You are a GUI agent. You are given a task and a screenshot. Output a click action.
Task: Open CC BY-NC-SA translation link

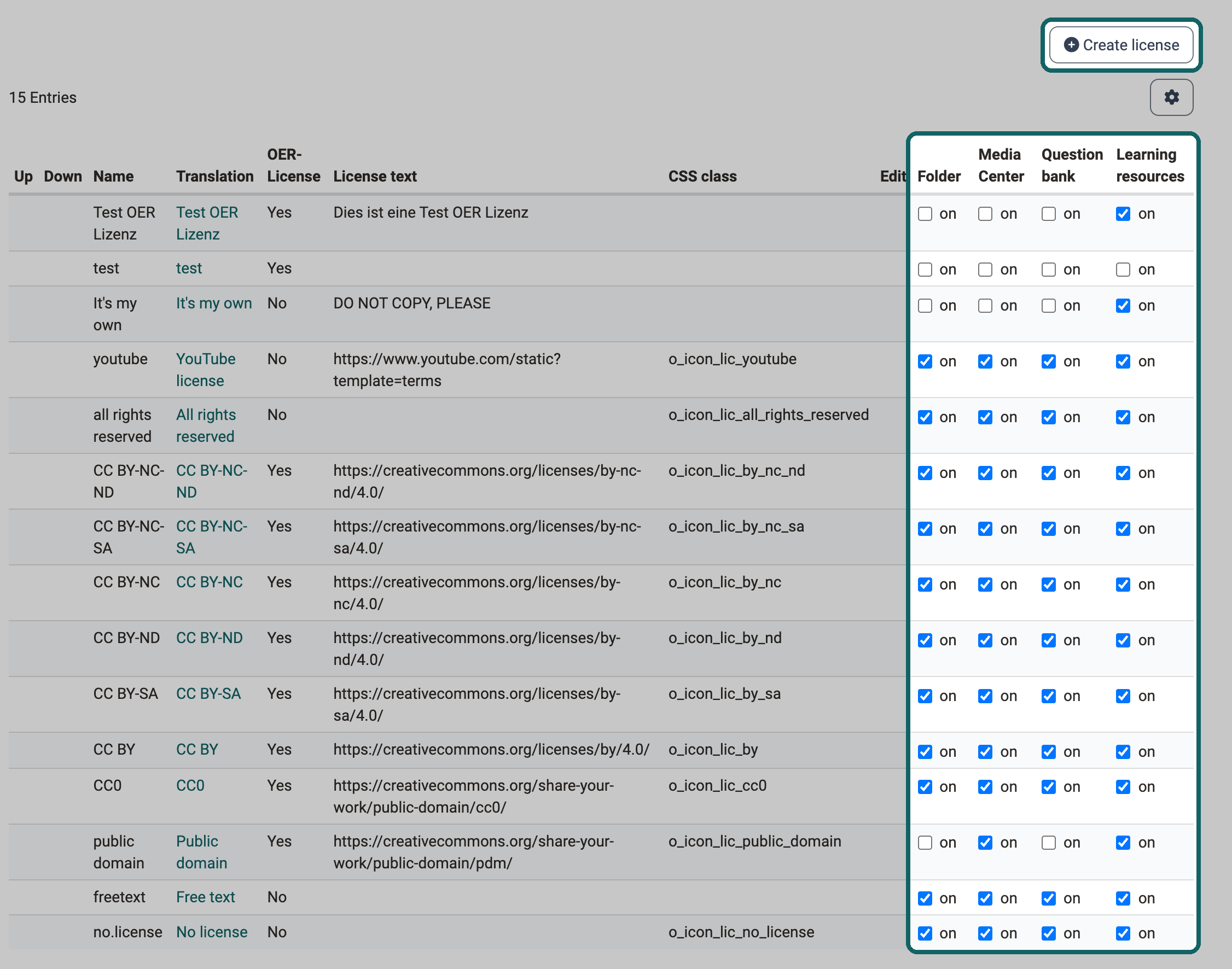pos(212,536)
